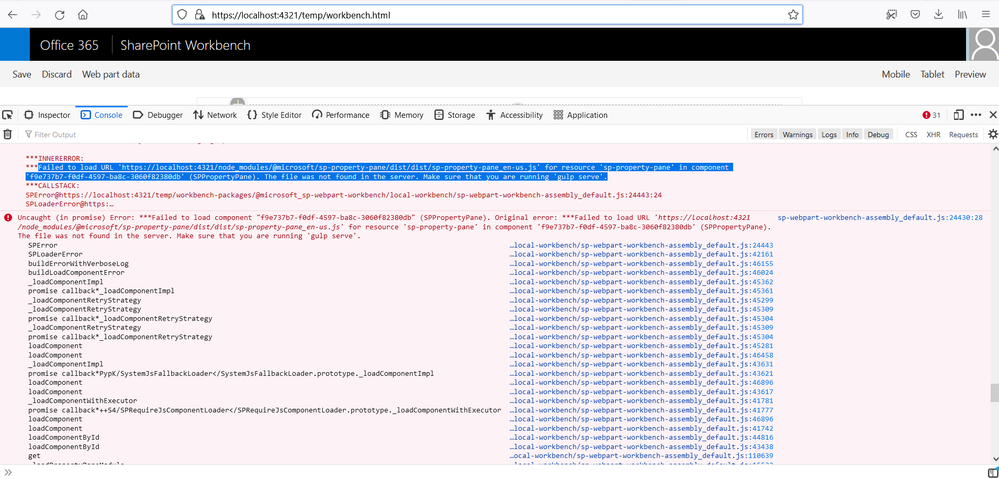999x479 pixels.
Task: Click the URL address bar
Action: pos(487,15)
